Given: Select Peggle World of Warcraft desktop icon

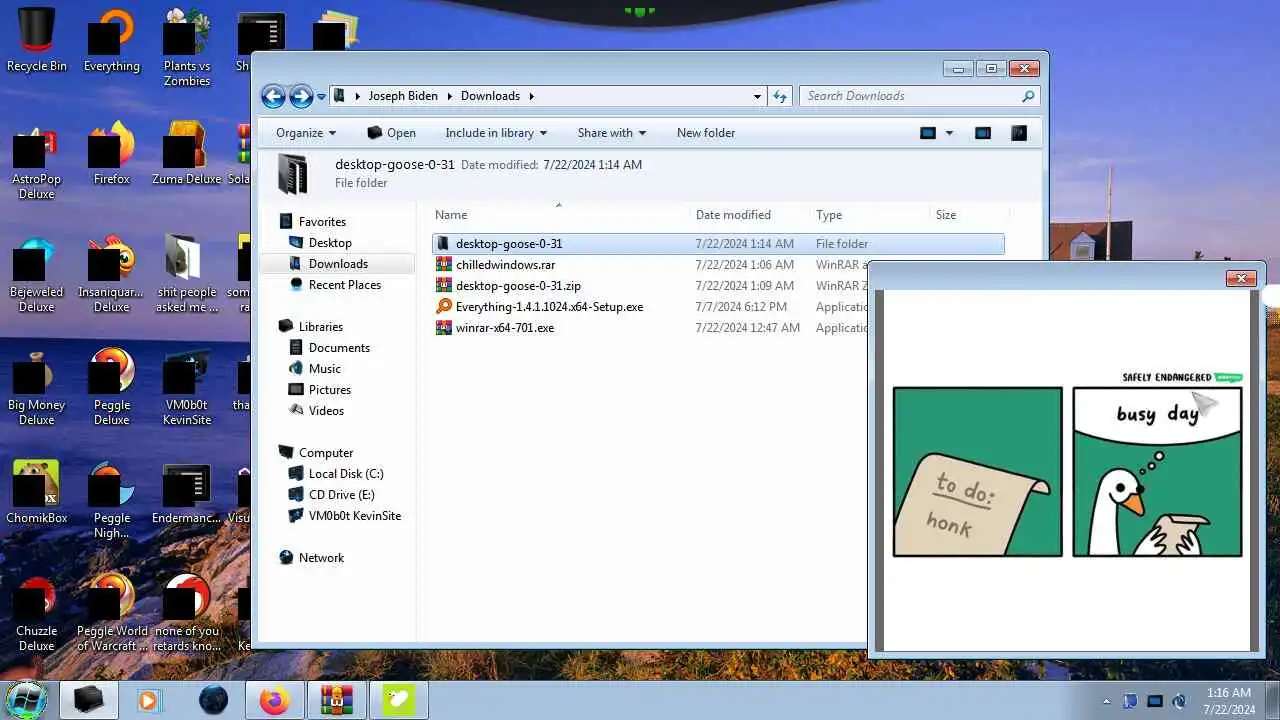Looking at the screenshot, I should 112,612.
